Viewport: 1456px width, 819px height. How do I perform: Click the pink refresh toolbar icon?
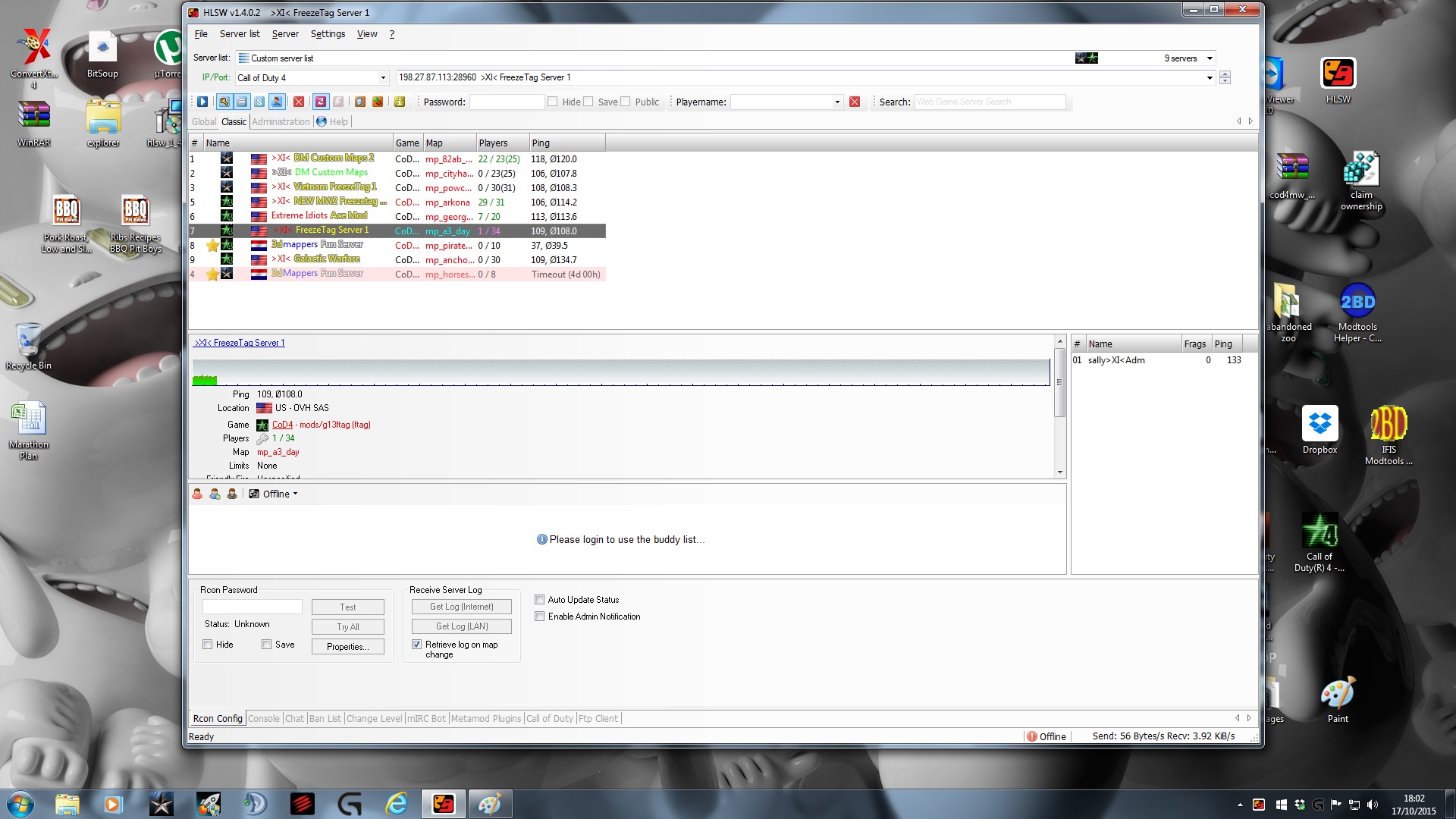(x=321, y=102)
